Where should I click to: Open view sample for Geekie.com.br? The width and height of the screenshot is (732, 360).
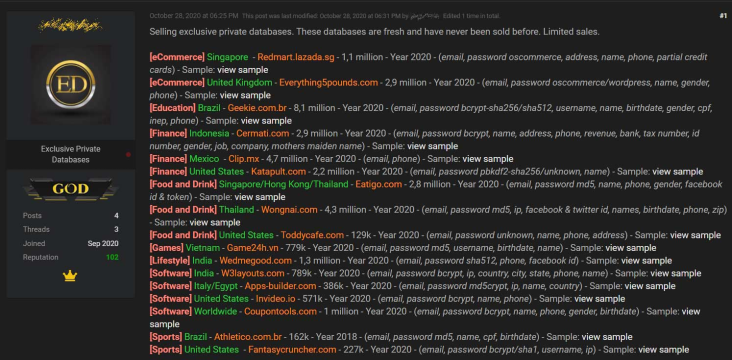266,120
